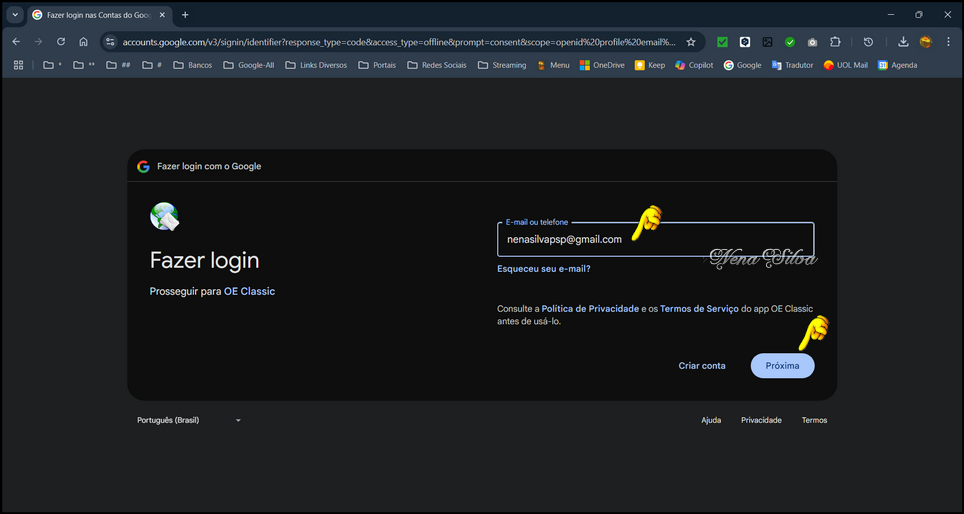Open the Extensions puzzle menu
Viewport: 964px width, 514px height.
[x=835, y=42]
